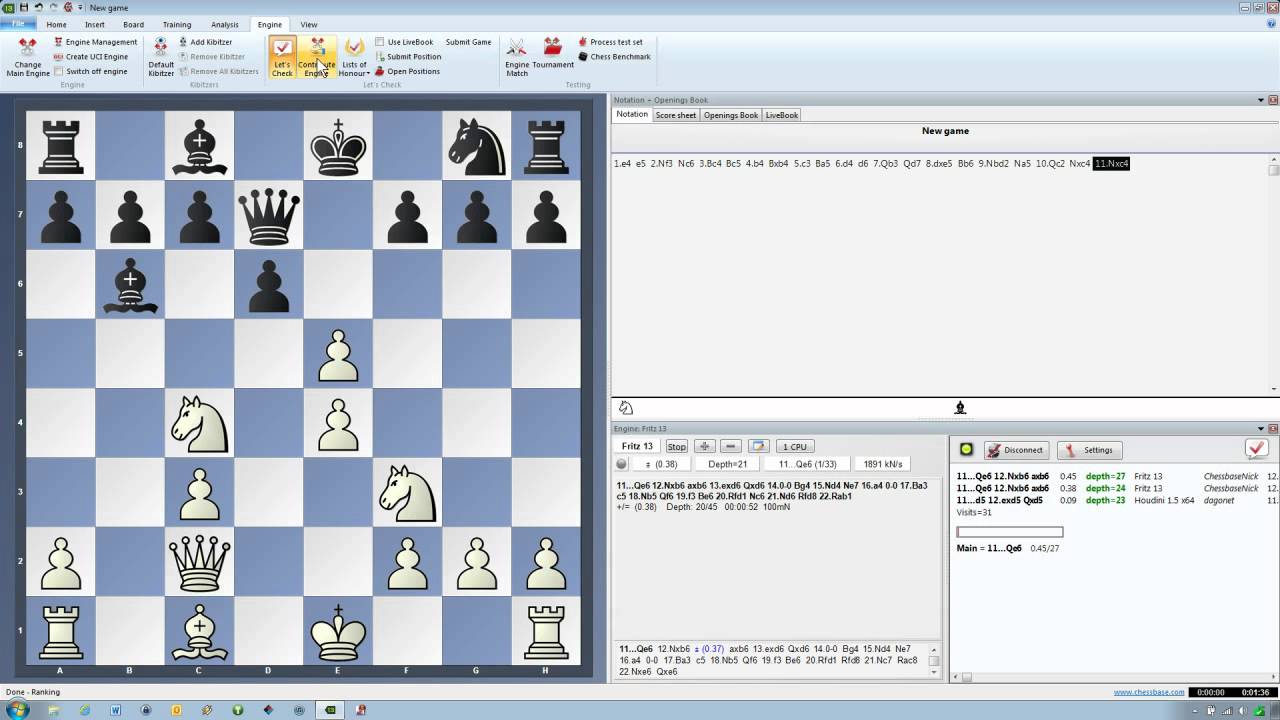Click the undo icon in title bar
This screenshot has height=720, width=1280.
39,7
